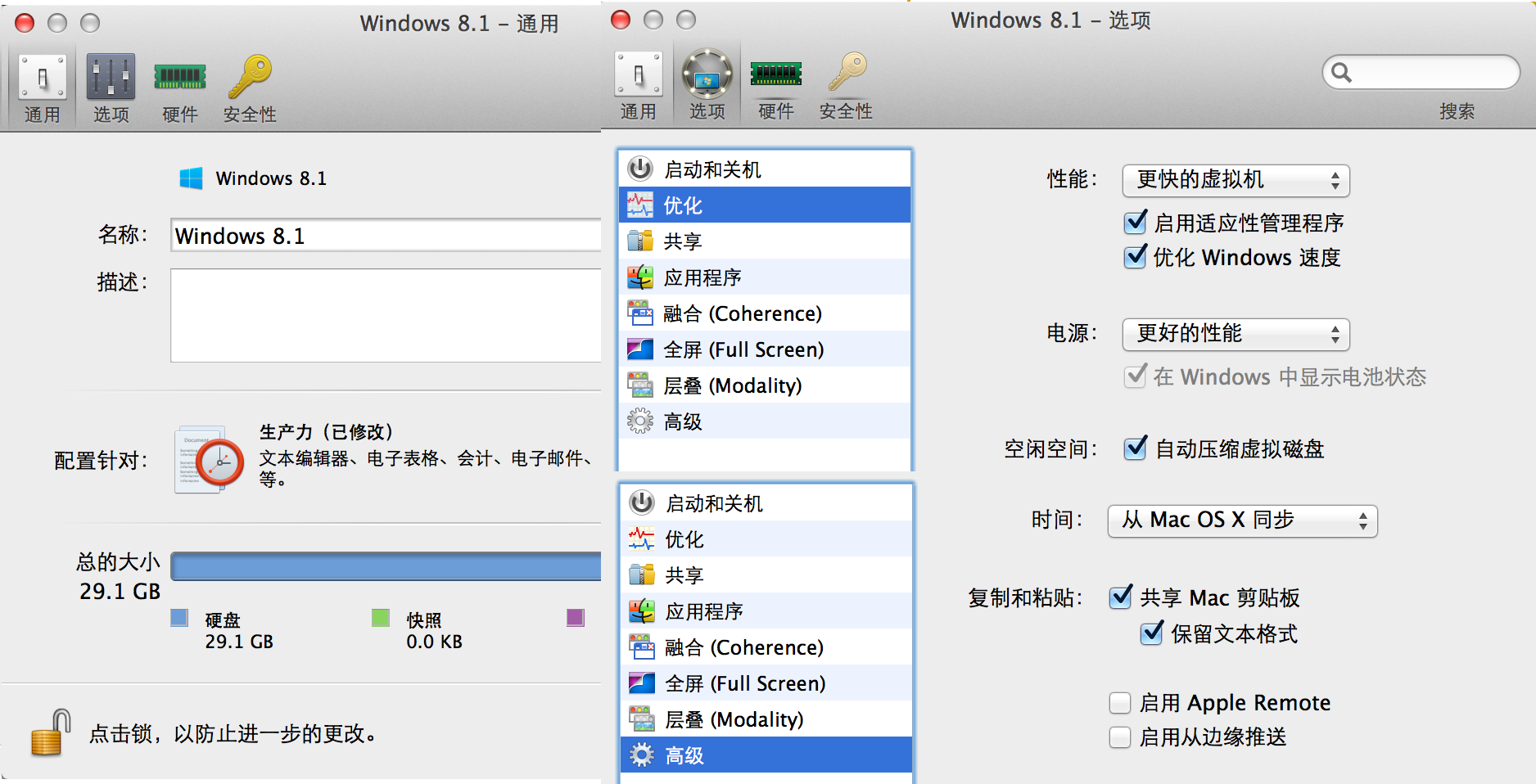Select 选项 sliders icon in left window toolbar

point(111,78)
